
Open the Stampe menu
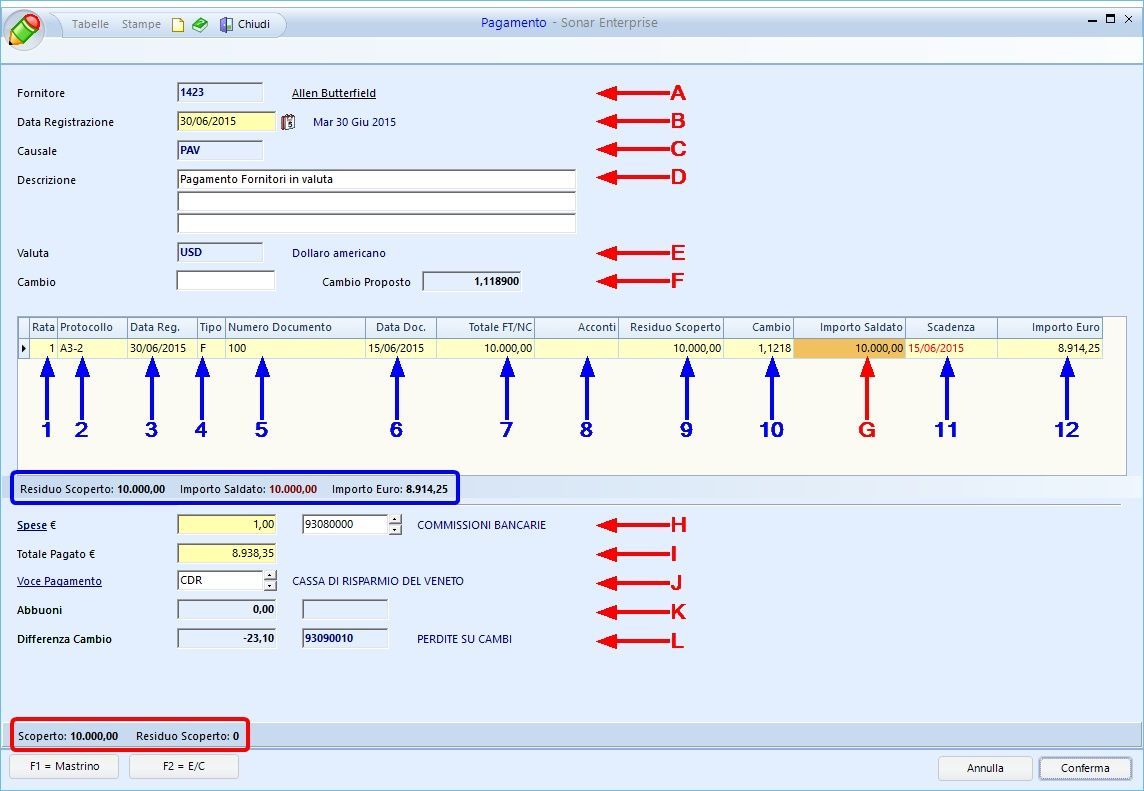(x=141, y=24)
